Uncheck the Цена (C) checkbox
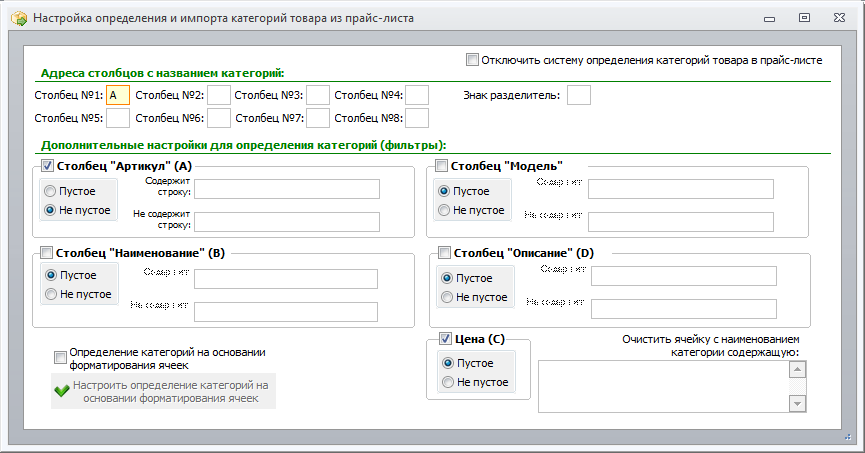The width and height of the screenshot is (865, 453). point(445,339)
